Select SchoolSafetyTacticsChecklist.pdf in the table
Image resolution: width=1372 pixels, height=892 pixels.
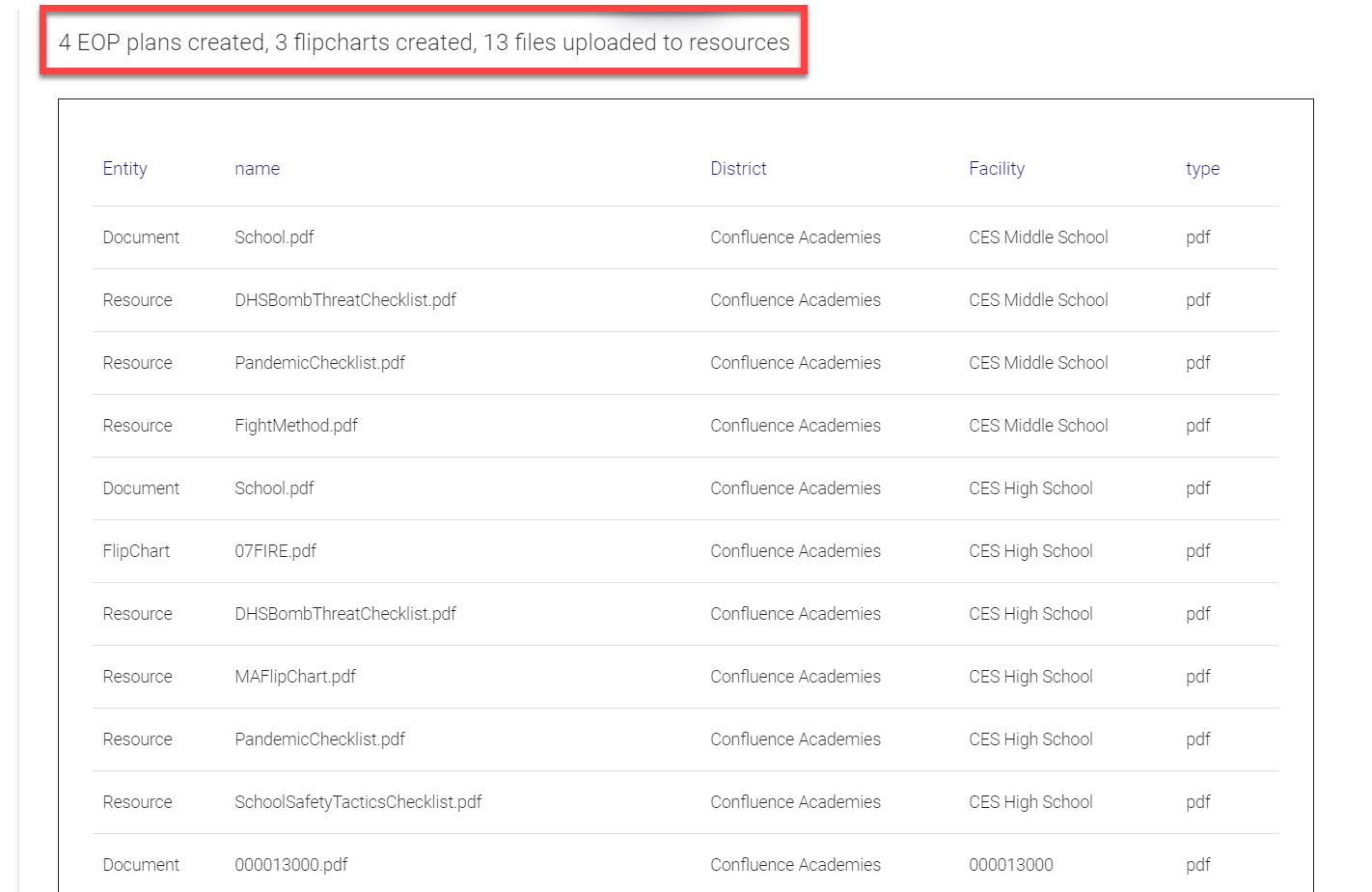point(358,802)
